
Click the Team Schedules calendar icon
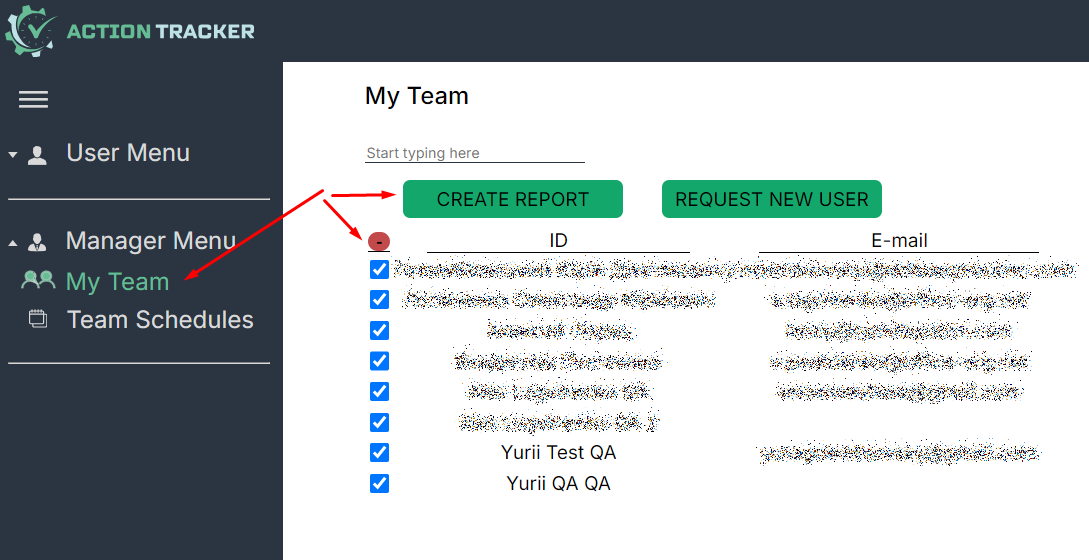[38, 320]
